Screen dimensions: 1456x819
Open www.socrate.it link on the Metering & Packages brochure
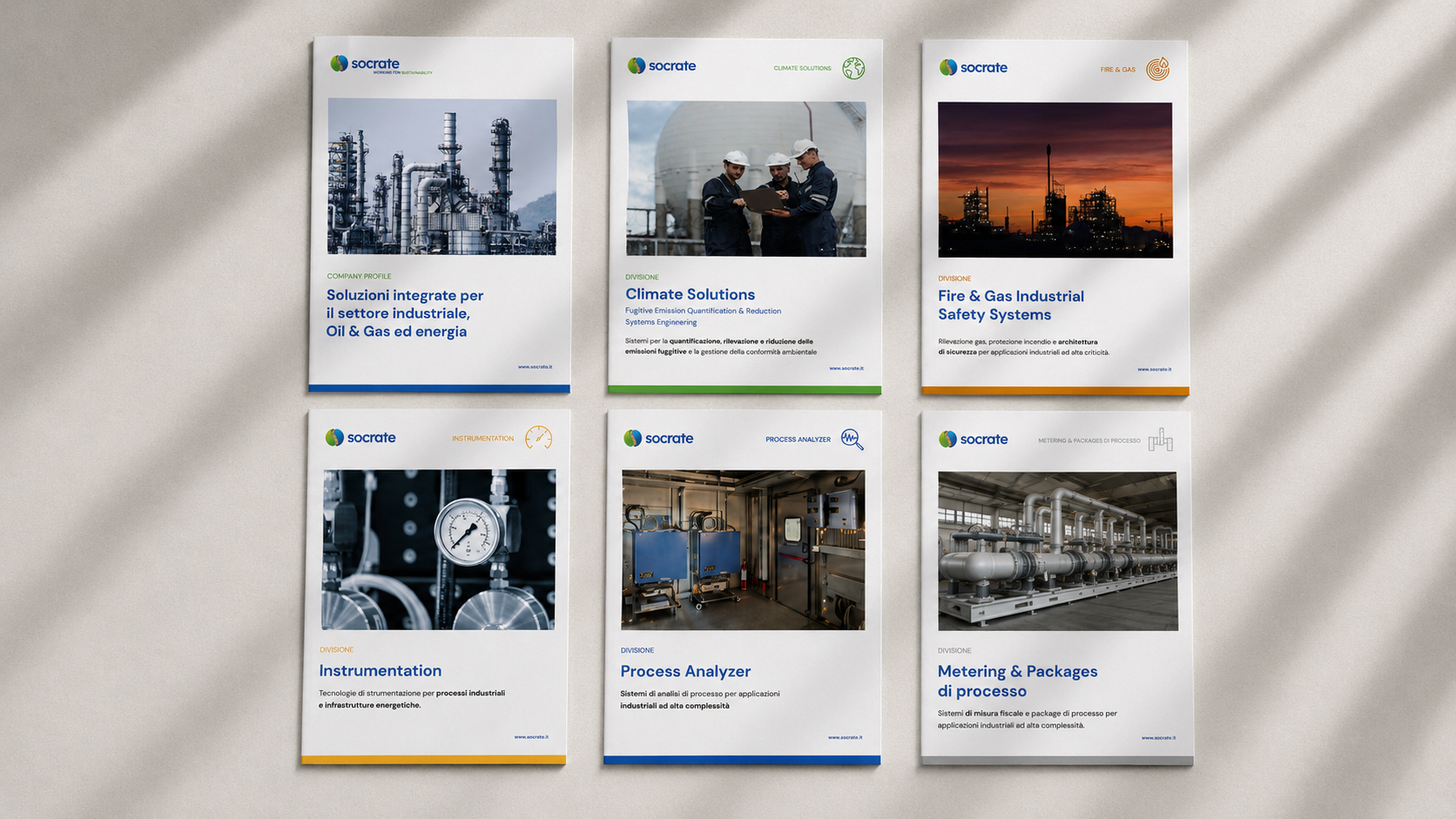1158,738
